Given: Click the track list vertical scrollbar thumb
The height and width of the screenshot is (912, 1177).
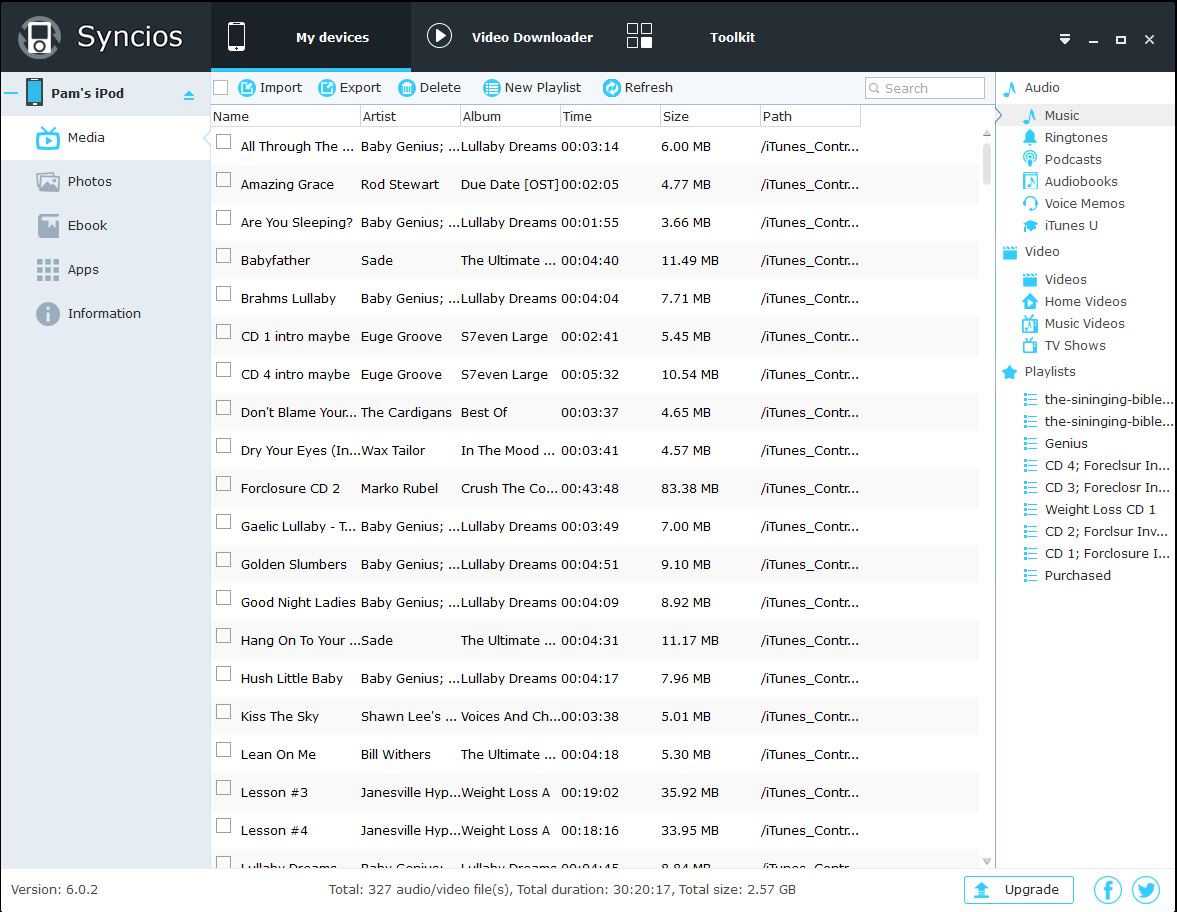Looking at the screenshot, I should [x=986, y=162].
